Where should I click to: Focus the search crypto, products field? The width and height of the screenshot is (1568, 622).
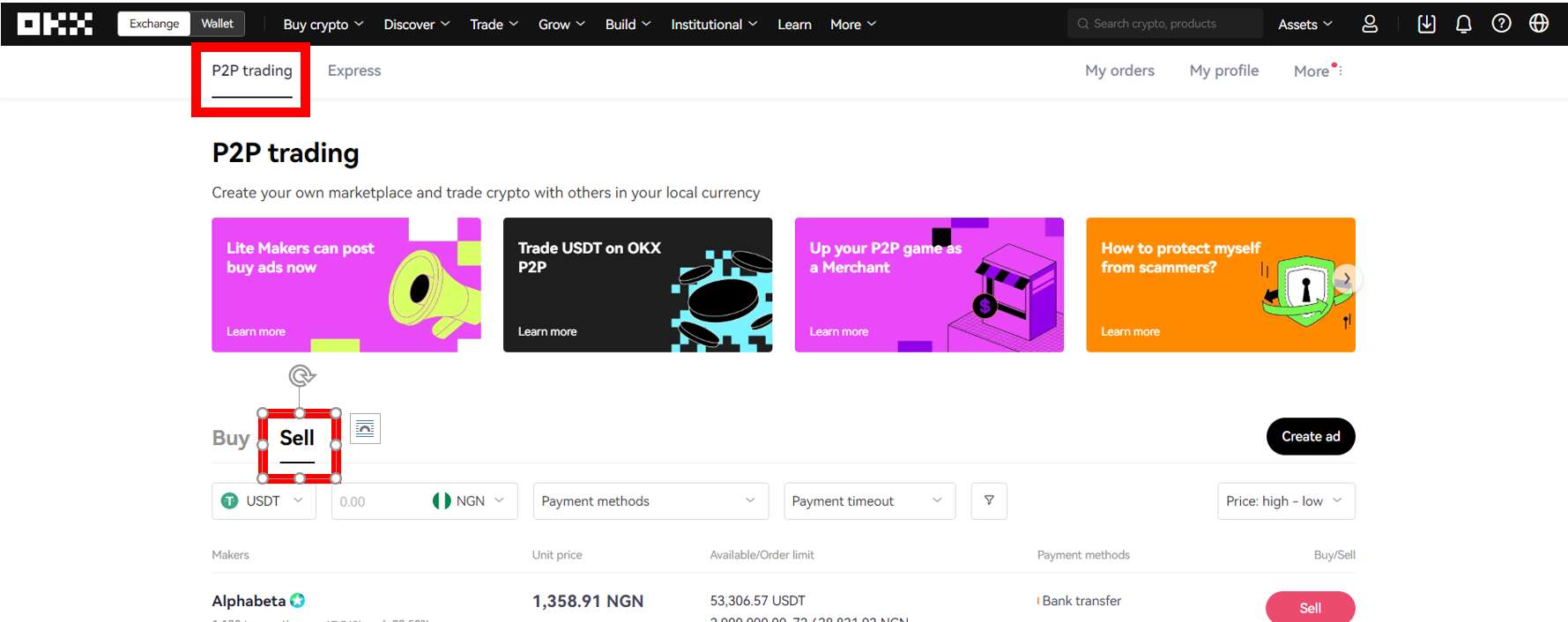(x=1165, y=24)
